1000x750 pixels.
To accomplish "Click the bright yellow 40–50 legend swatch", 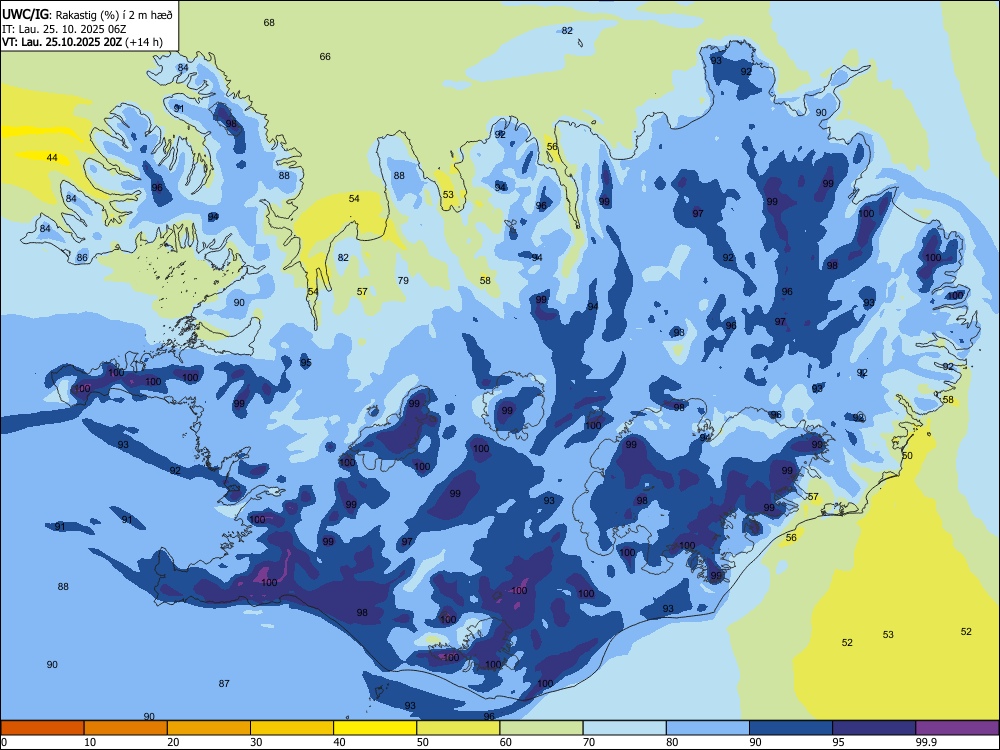I will coord(375,728).
